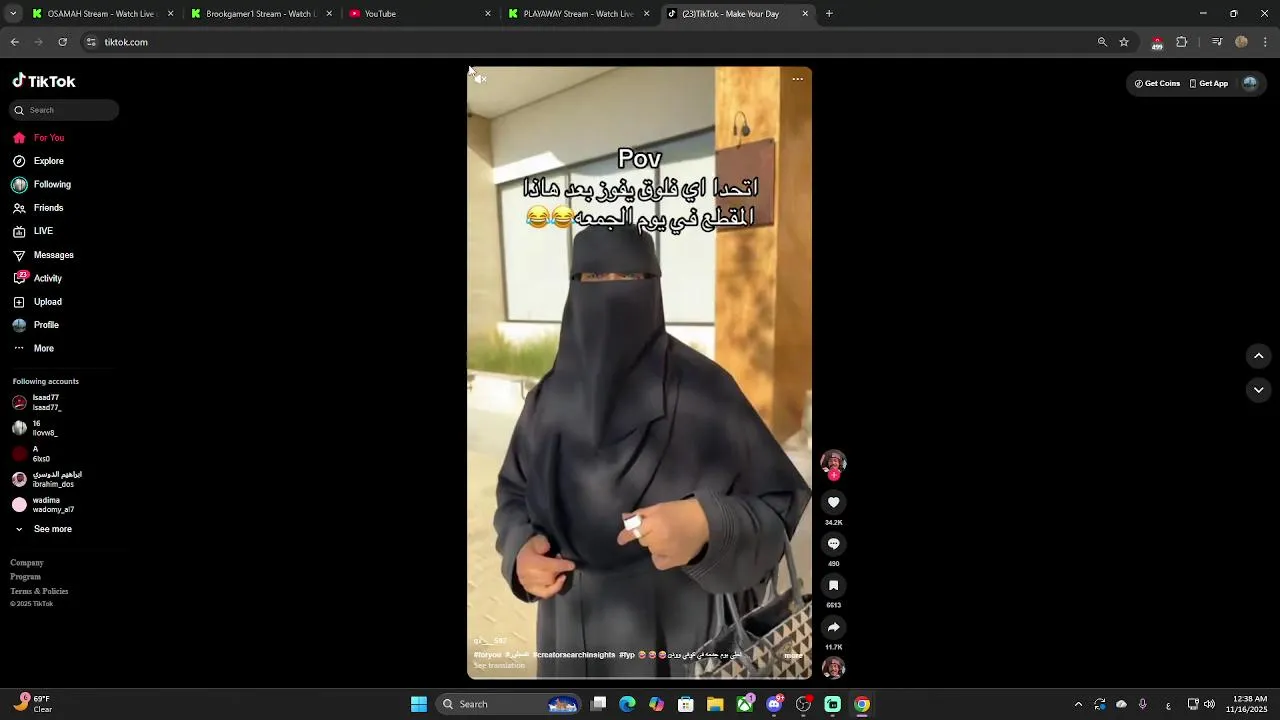Open Chrome three-dots menu

point(1265,42)
